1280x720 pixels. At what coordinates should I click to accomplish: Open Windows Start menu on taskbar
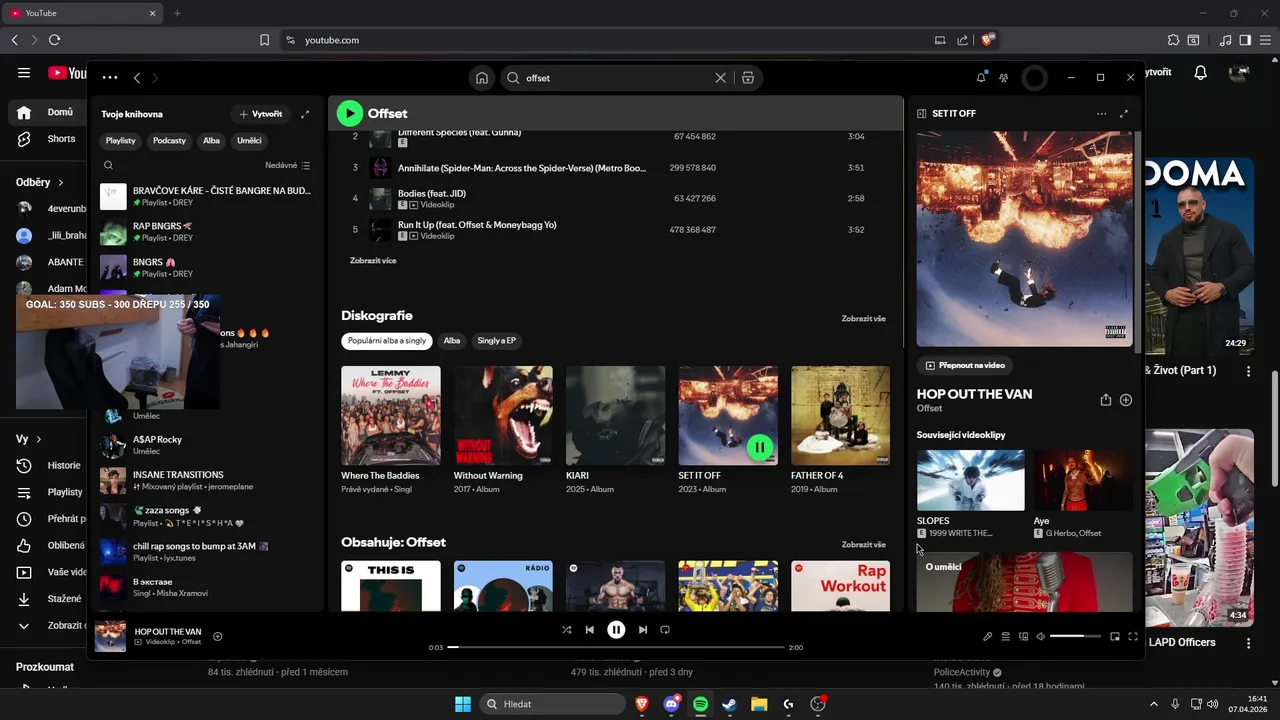[x=463, y=704]
